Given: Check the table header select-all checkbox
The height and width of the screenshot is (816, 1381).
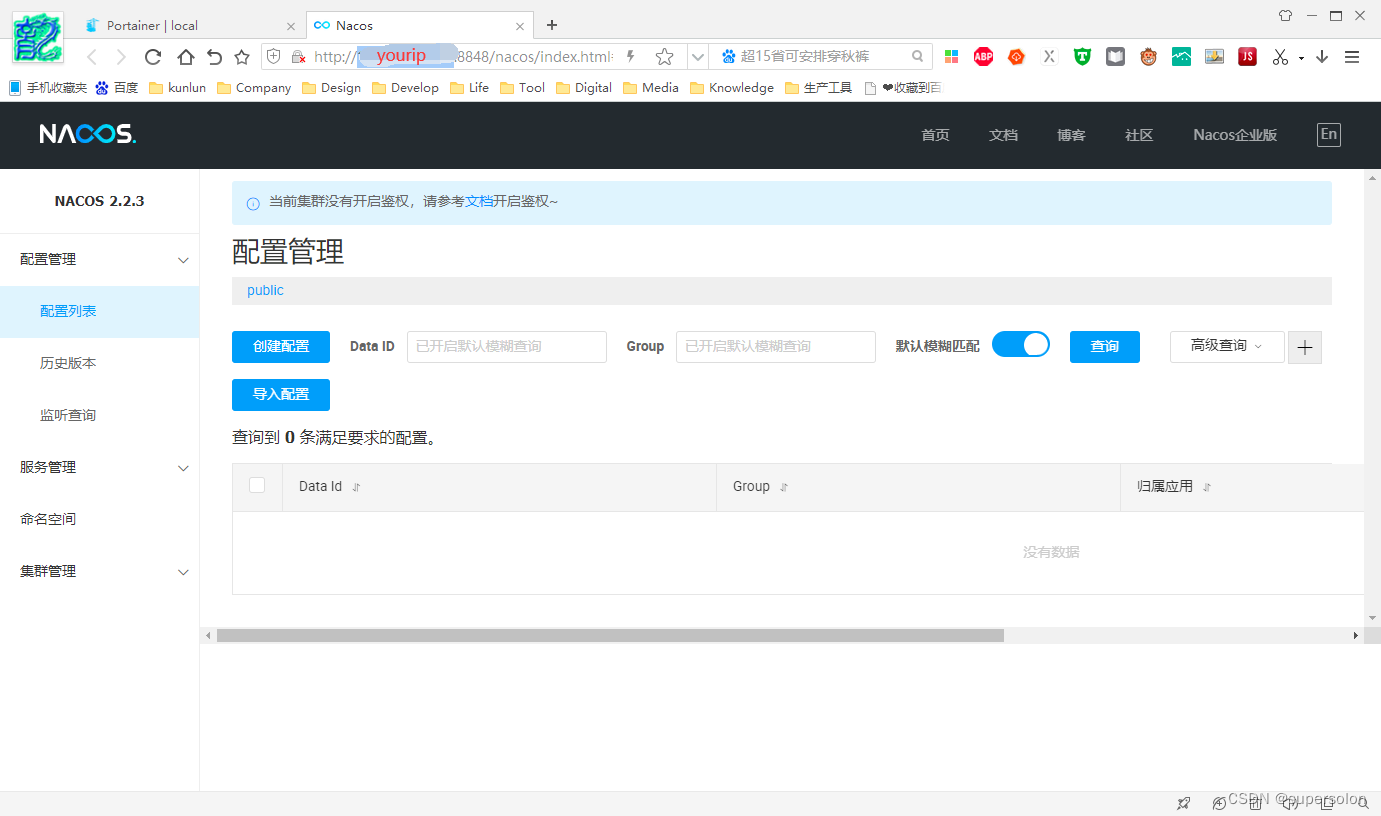Looking at the screenshot, I should 257,485.
